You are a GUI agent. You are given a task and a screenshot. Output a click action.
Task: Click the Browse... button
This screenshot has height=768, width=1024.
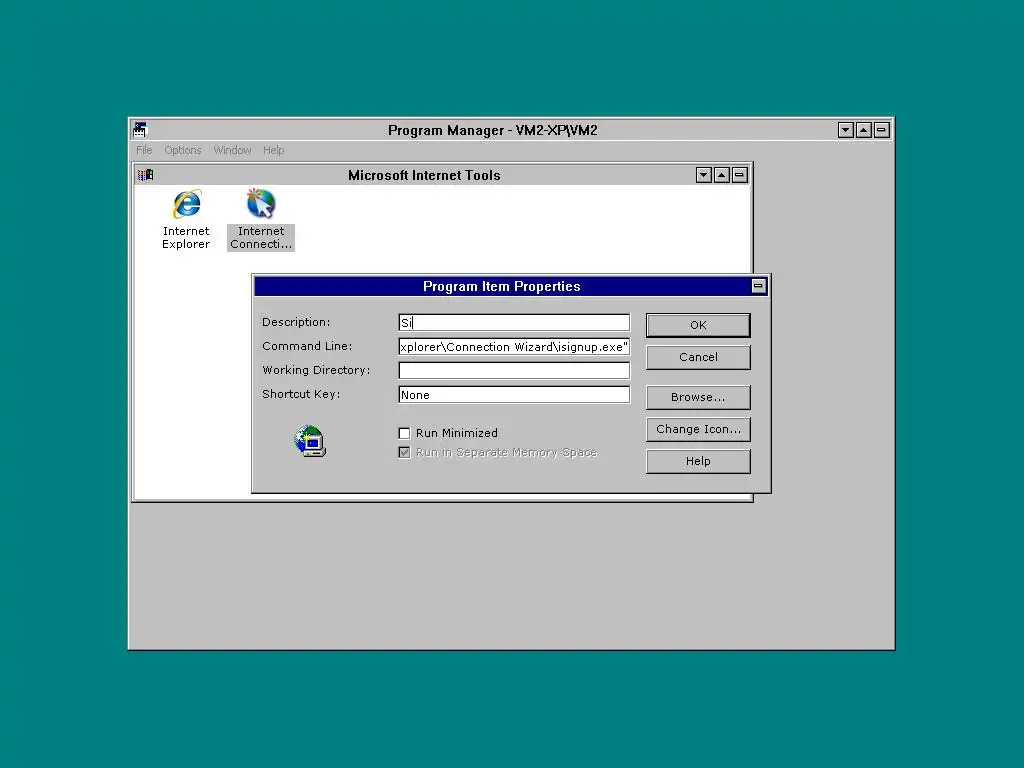pyautogui.click(x=698, y=397)
